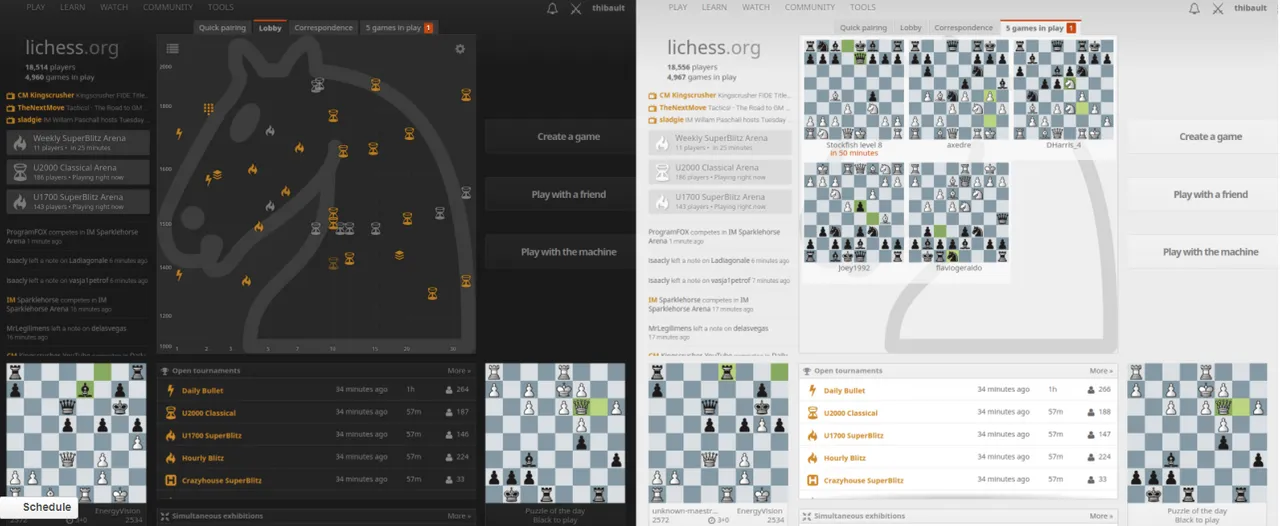
Task: Switch dark lobby chart to list view icon
Action: 173,48
